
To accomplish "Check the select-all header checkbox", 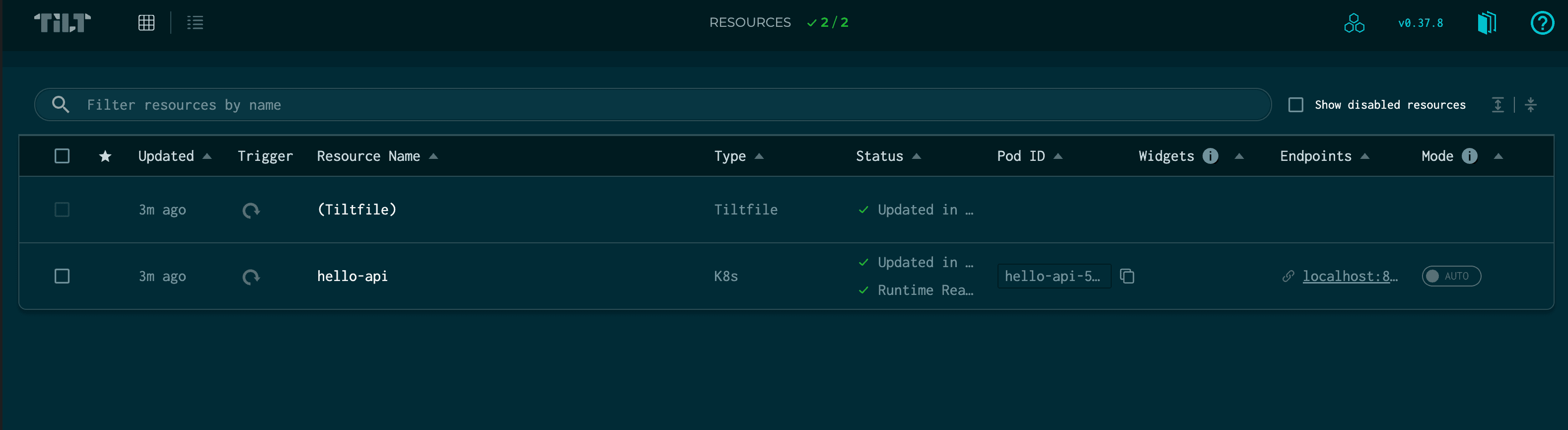I will [x=62, y=156].
